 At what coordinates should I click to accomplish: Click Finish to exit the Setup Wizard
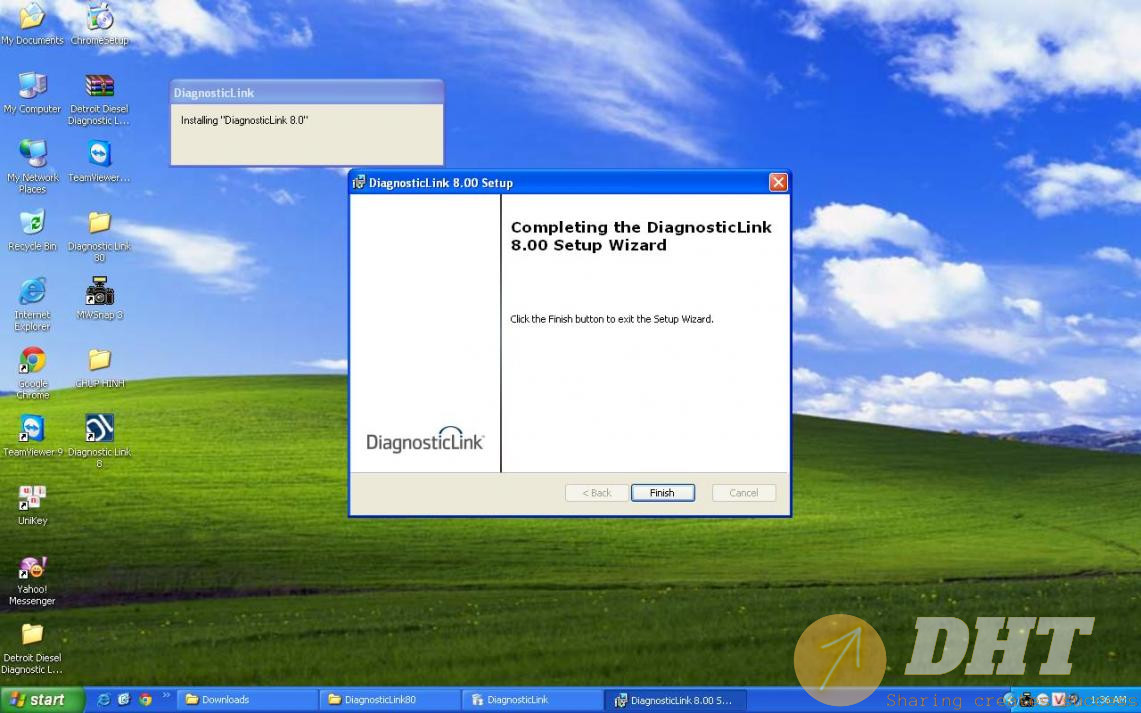(x=662, y=493)
